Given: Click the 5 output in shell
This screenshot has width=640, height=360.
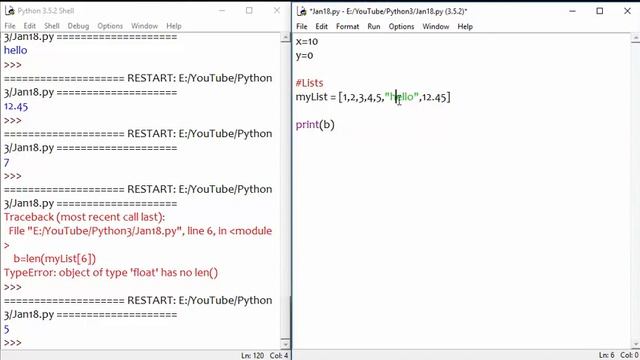Looking at the screenshot, I should 7,329.
